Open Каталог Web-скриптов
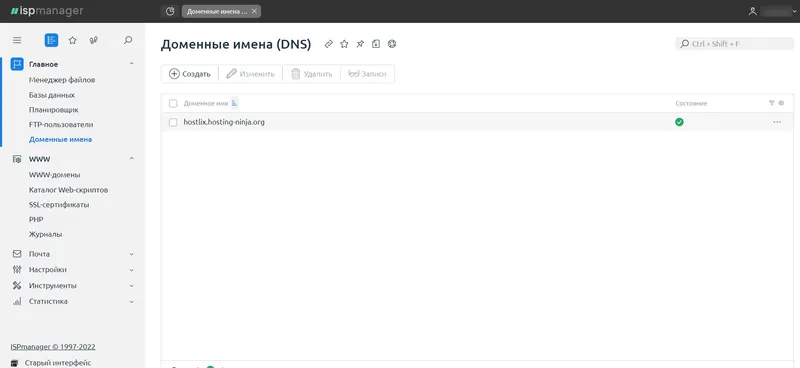800x368 pixels. (x=68, y=190)
